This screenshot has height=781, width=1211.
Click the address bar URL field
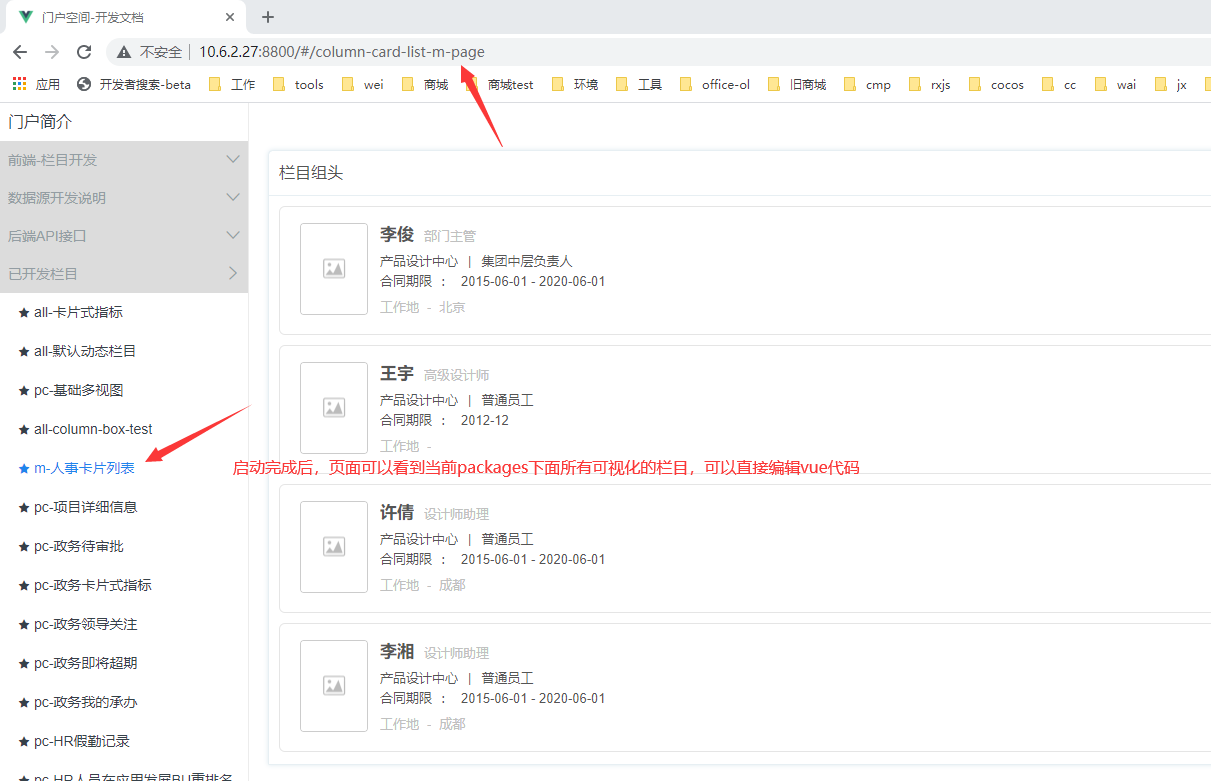click(x=600, y=52)
